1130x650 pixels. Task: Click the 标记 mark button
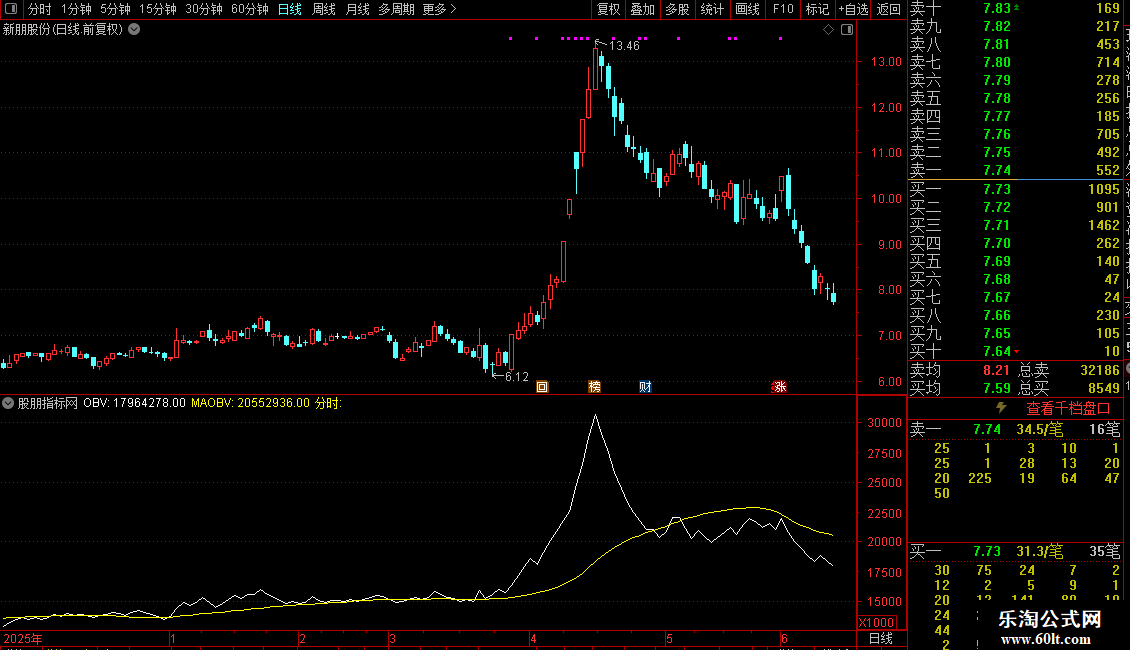[x=817, y=9]
